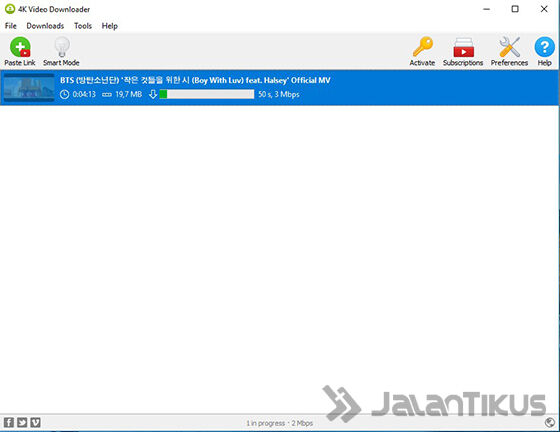Open the Twitter icon in status bar
560x432 pixels.
point(22,423)
